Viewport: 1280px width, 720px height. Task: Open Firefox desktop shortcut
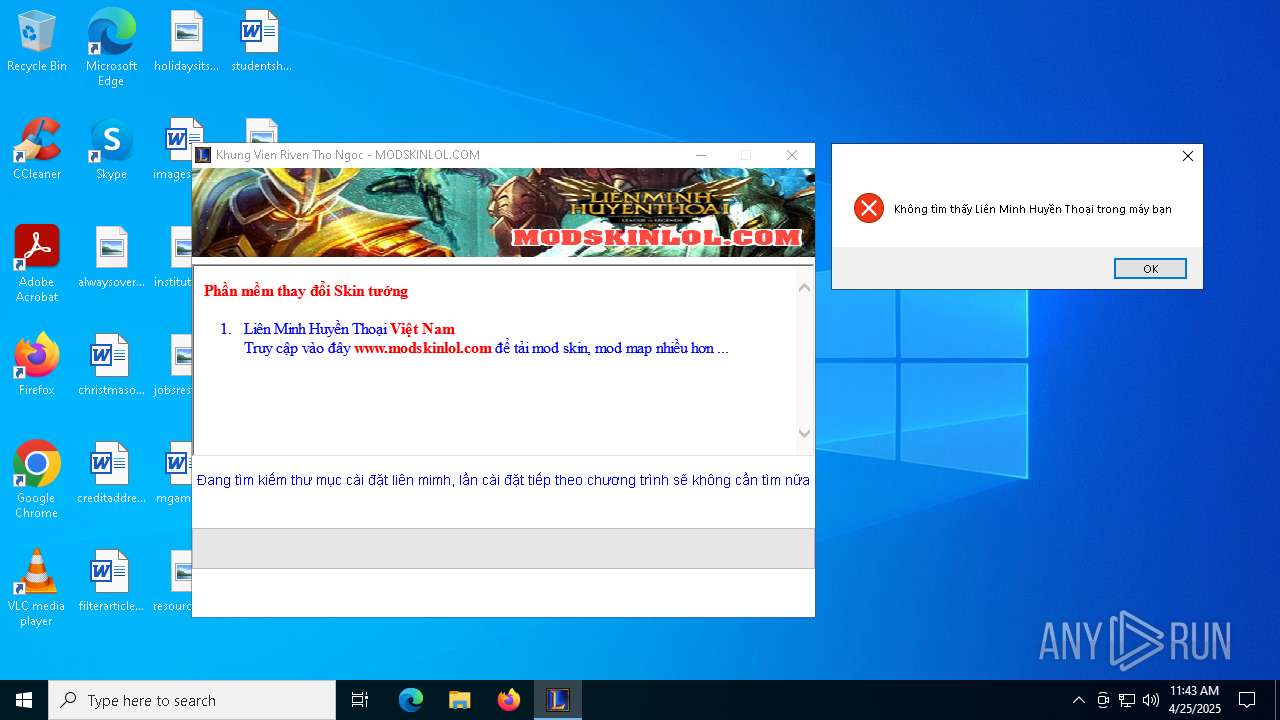[37, 365]
